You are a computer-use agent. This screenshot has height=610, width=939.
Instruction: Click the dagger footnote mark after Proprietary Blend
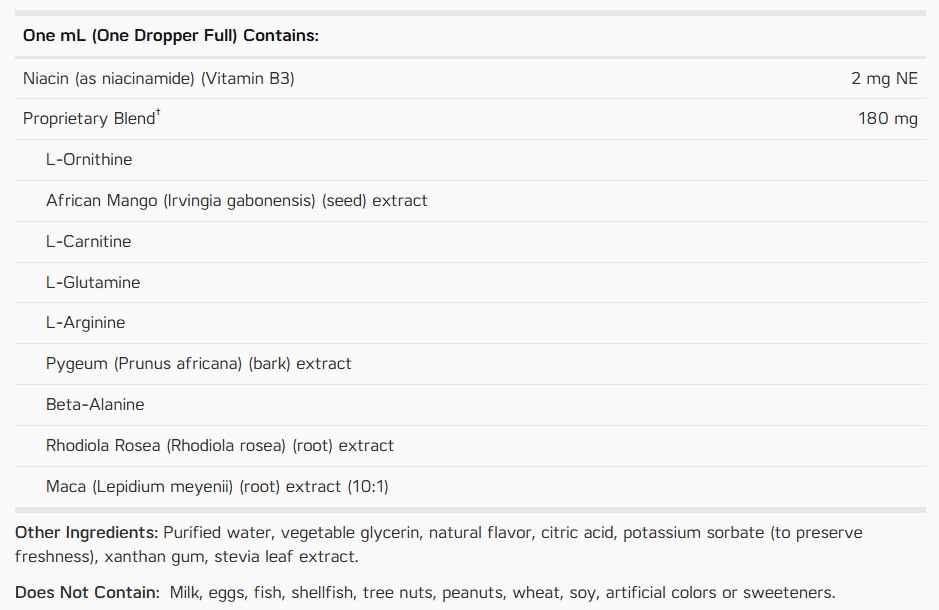tap(158, 112)
